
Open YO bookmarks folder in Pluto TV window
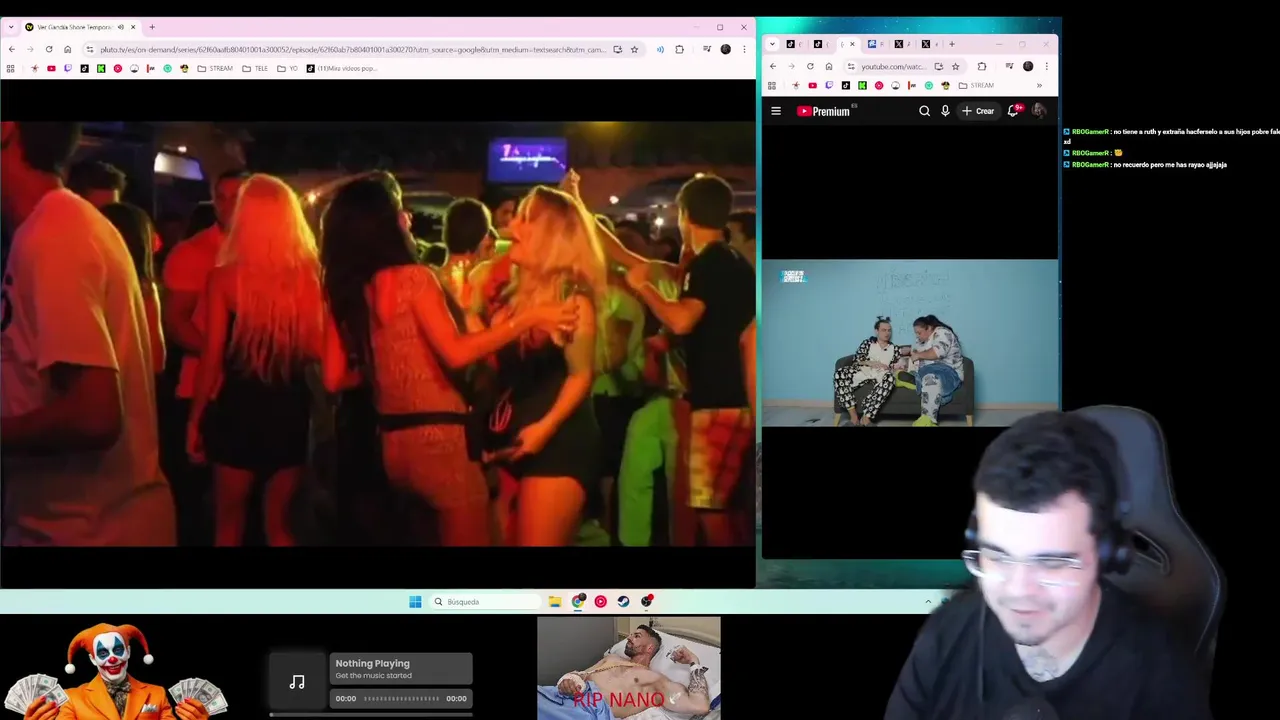tap(288, 68)
